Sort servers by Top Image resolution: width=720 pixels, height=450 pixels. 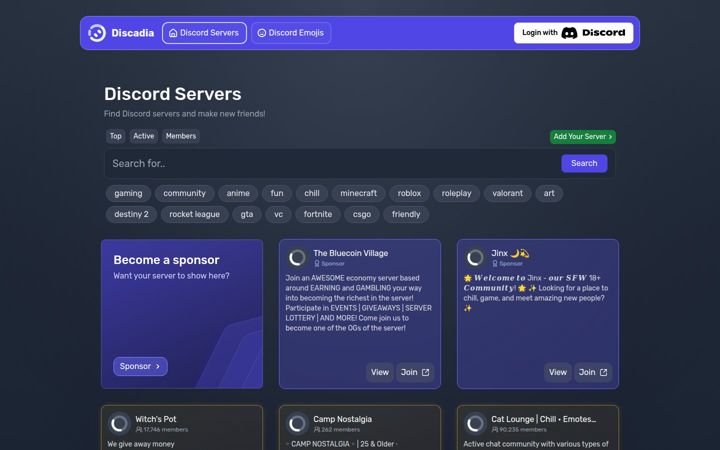pyautogui.click(x=116, y=136)
